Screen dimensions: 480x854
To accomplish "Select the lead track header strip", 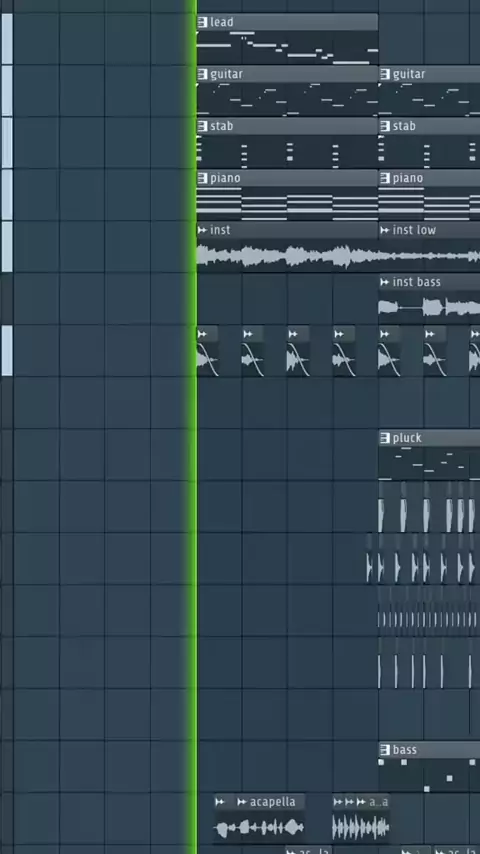I will tap(7, 39).
